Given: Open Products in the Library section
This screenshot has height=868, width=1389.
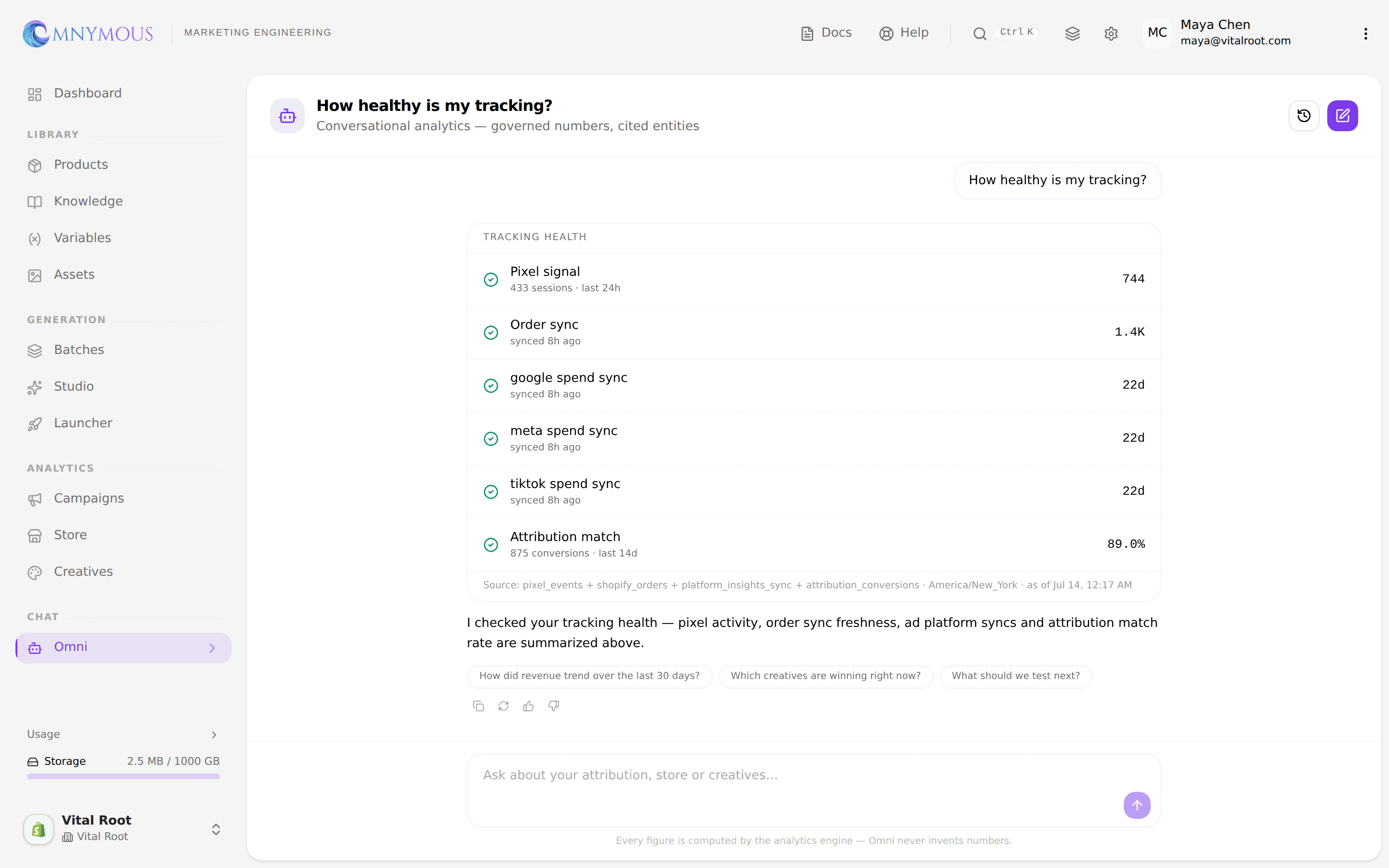Looking at the screenshot, I should click(x=123, y=165).
